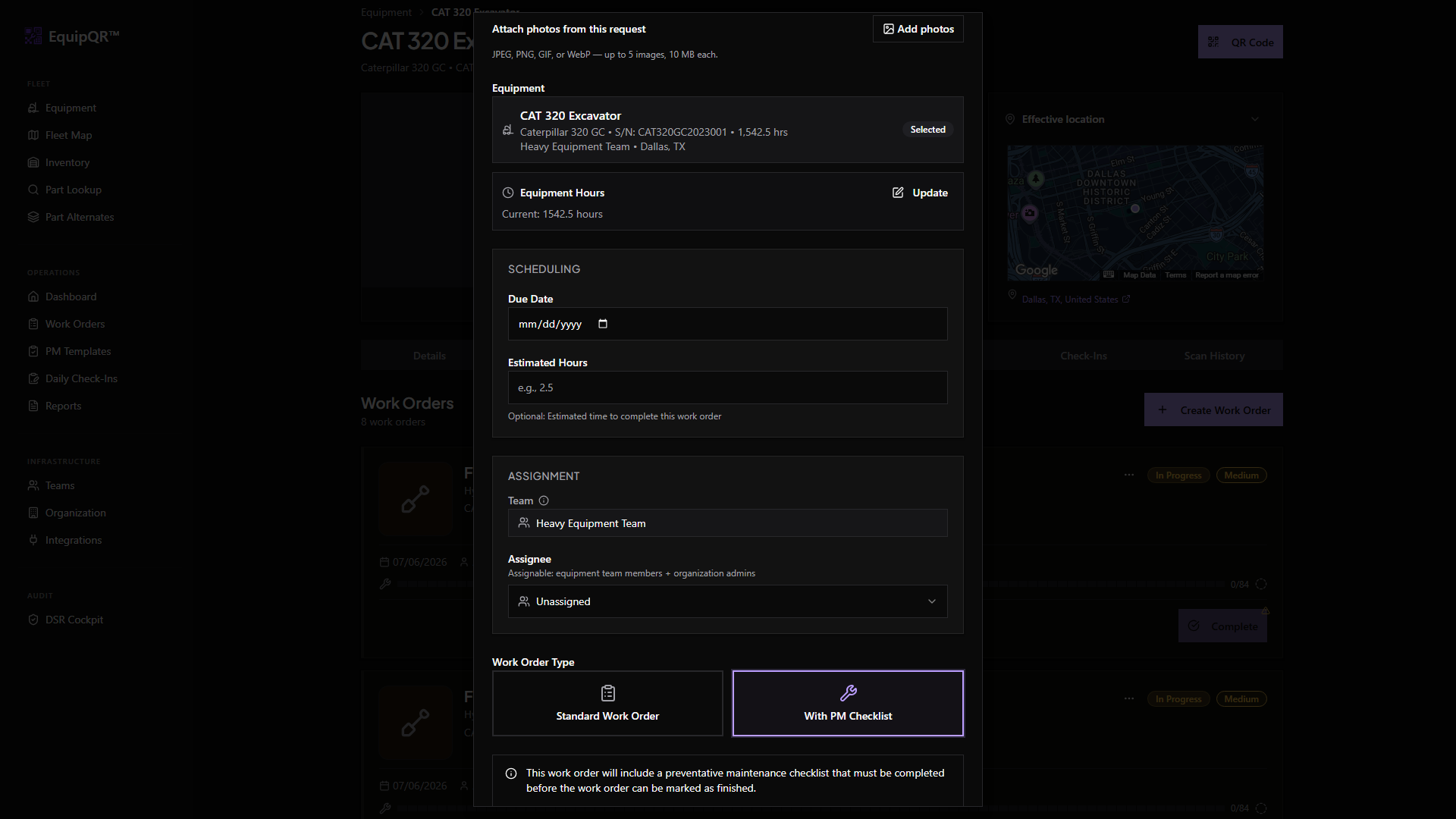The width and height of the screenshot is (1456, 819).
Task: Click the keyboard shortcuts icon on map
Action: click(1109, 275)
